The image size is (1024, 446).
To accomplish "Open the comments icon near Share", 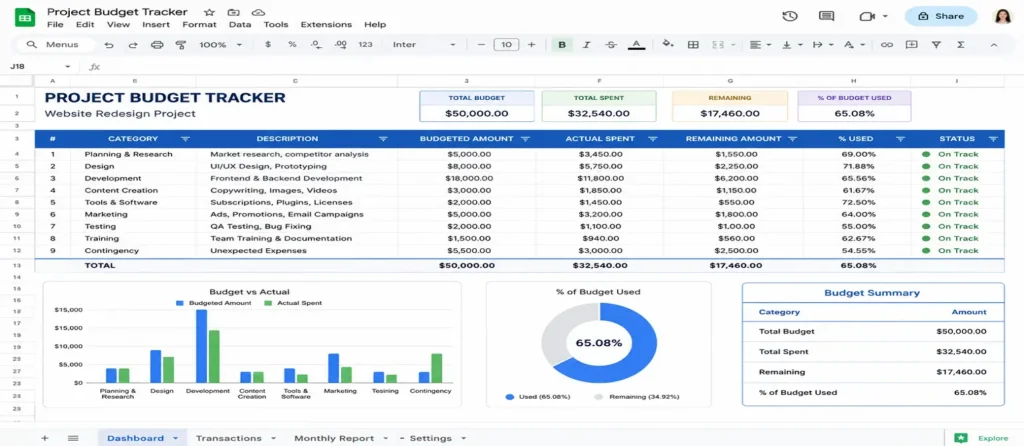I will pos(827,16).
